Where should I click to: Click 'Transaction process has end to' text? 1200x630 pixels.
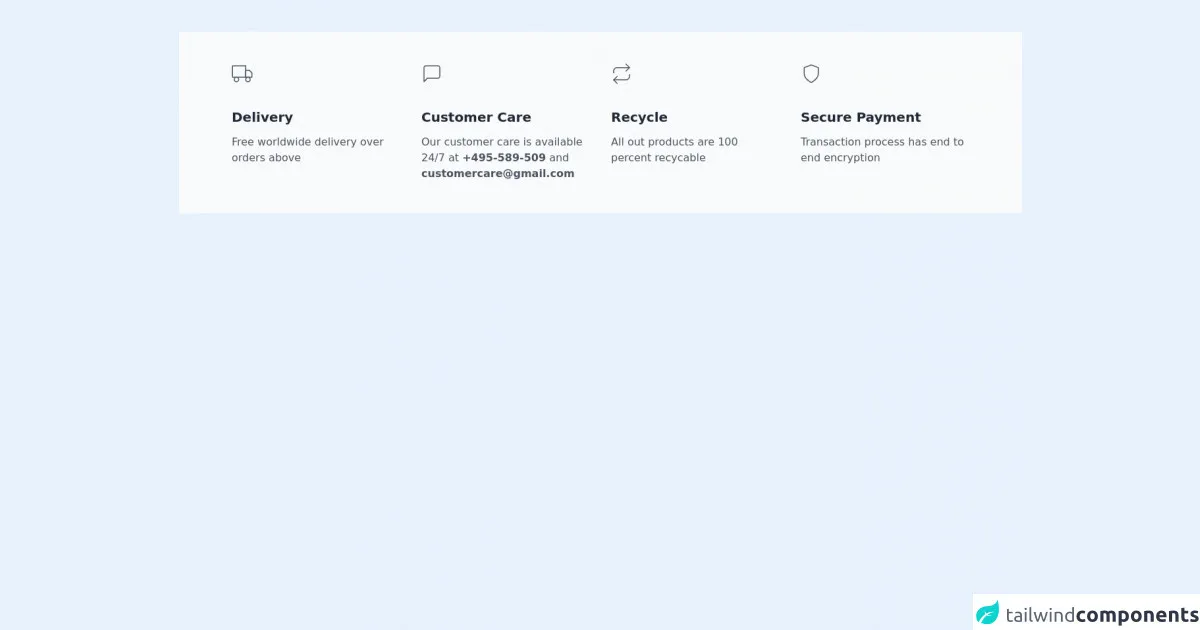click(882, 142)
